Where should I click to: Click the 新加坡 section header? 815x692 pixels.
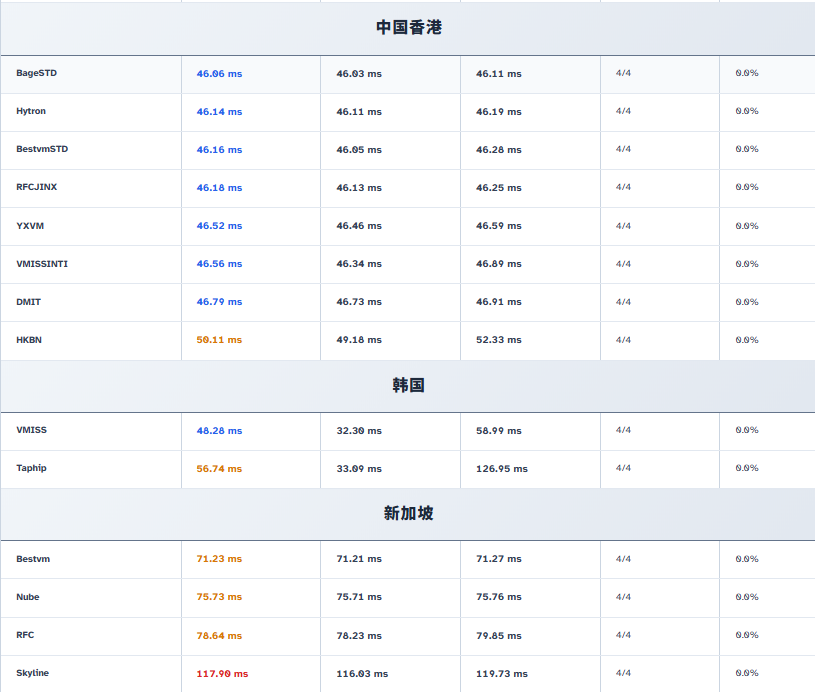(408, 513)
